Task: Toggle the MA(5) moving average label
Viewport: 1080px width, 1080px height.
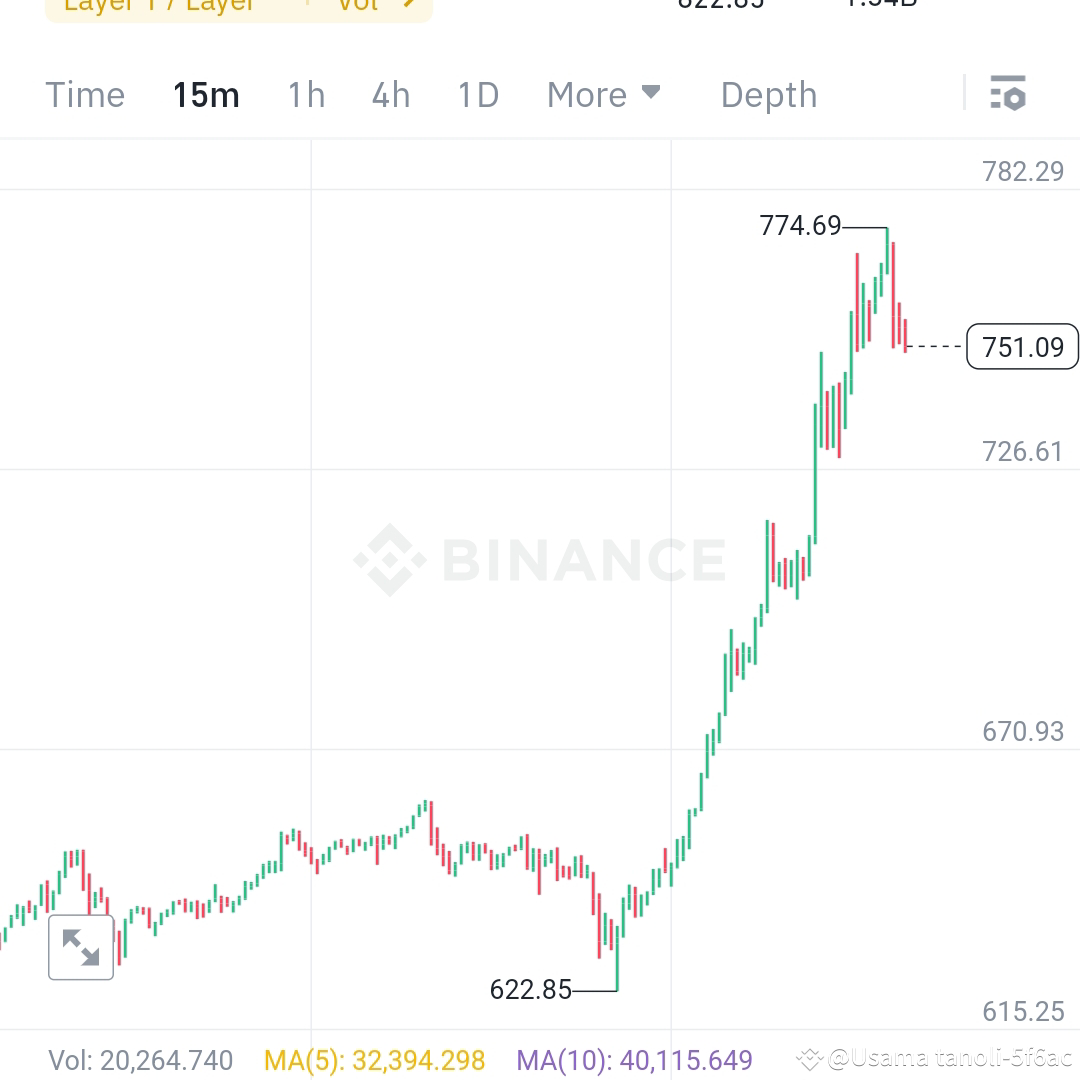Action: 374,1061
